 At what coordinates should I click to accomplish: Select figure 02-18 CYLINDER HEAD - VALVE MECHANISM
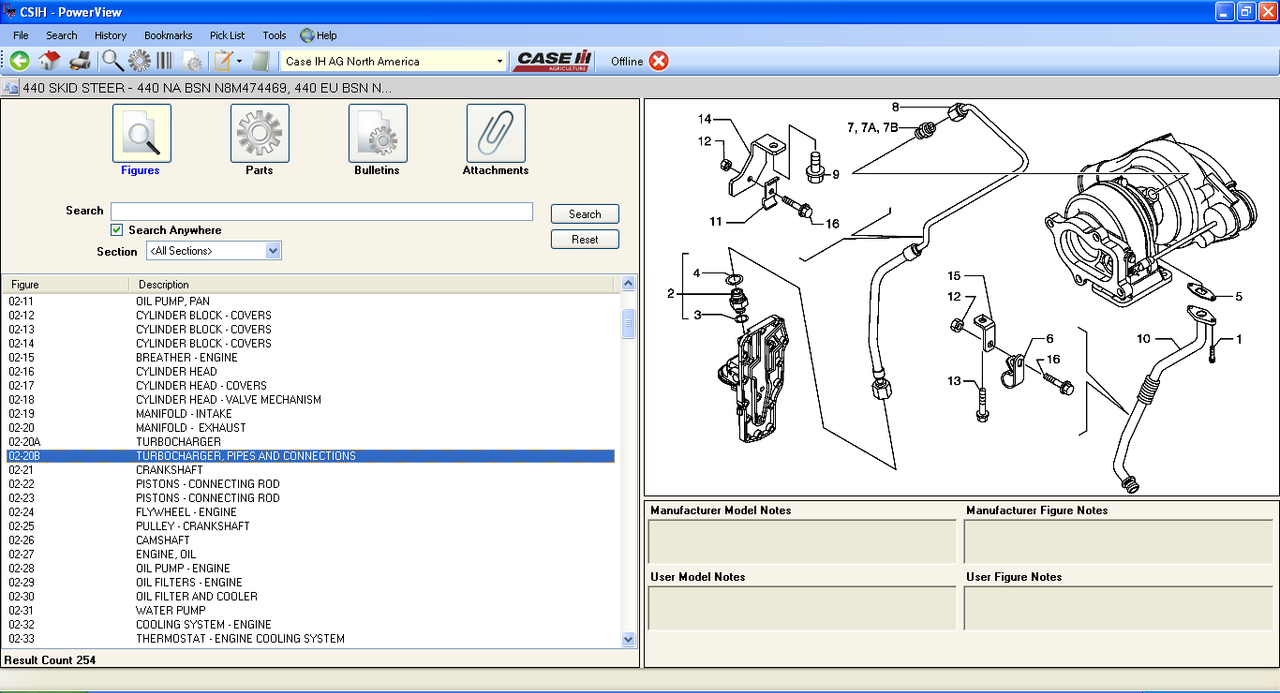pyautogui.click(x=310, y=399)
